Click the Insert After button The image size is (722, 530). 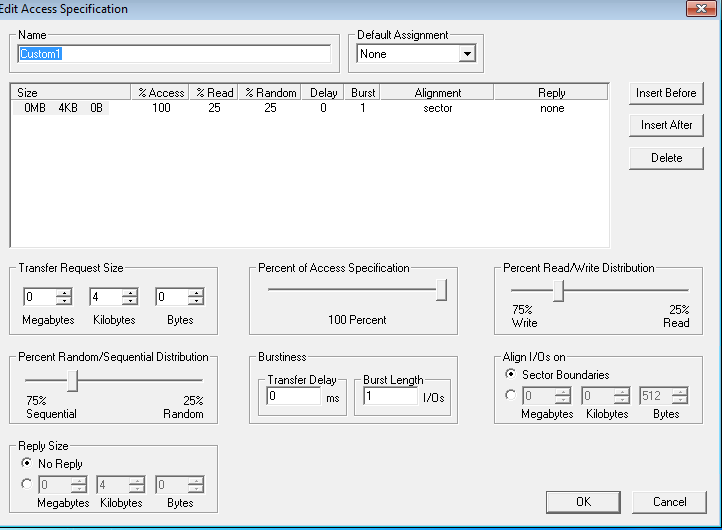[x=666, y=125]
